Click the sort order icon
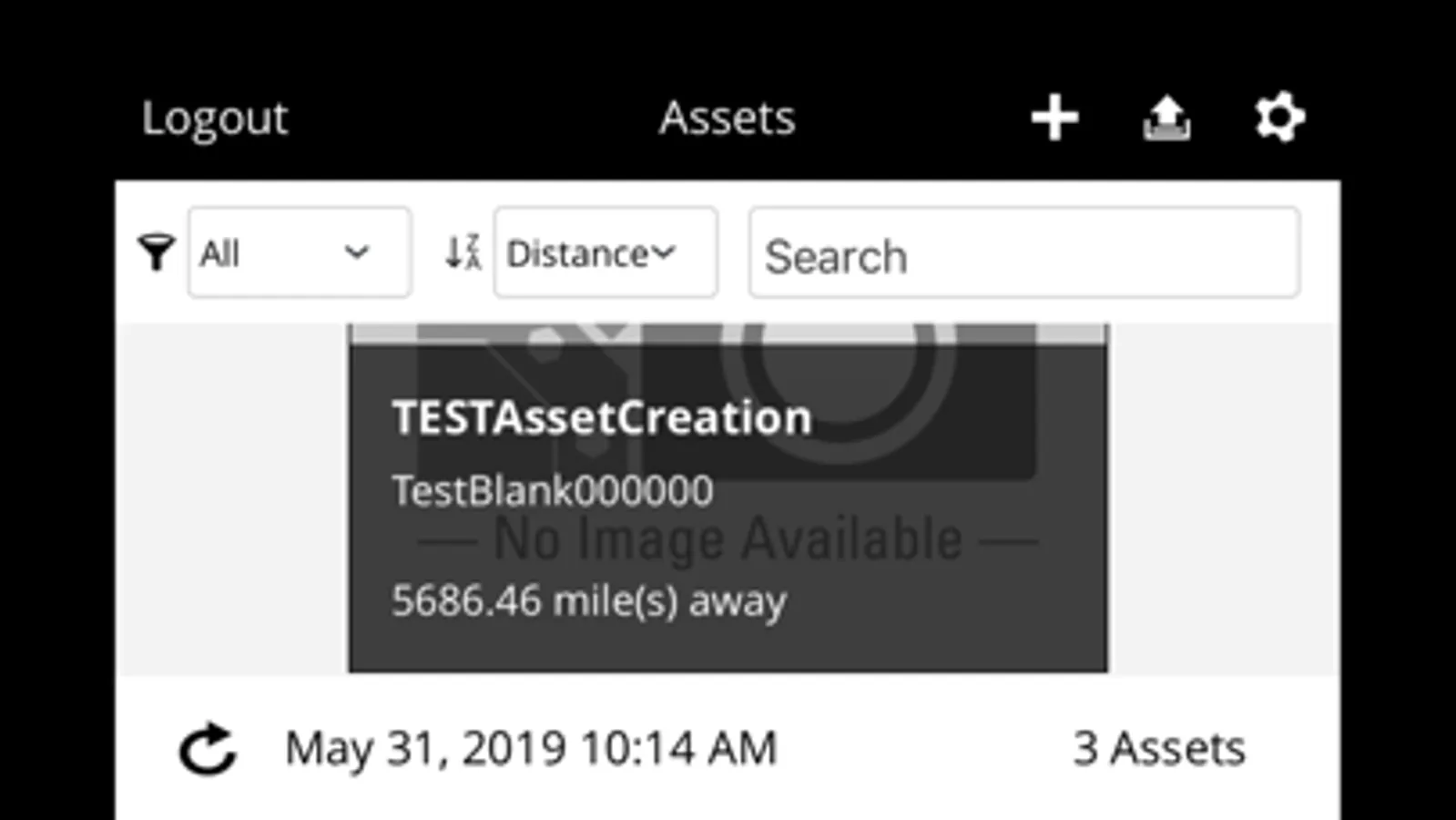 (x=463, y=252)
